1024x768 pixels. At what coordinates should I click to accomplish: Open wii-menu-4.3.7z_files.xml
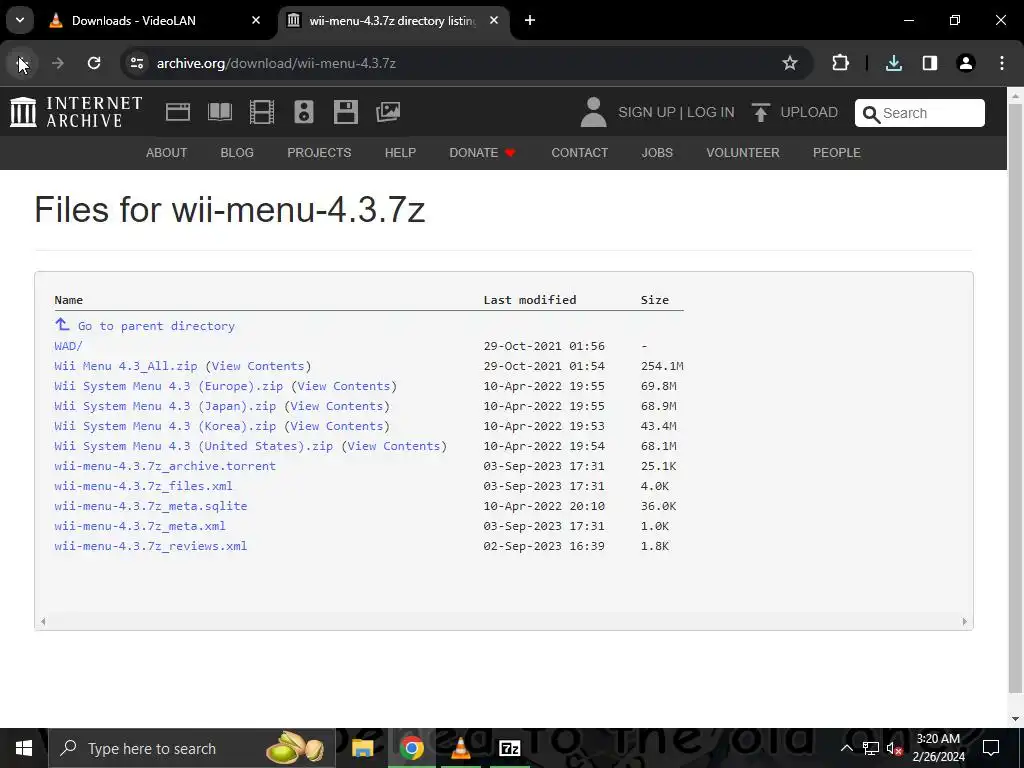[x=143, y=486]
